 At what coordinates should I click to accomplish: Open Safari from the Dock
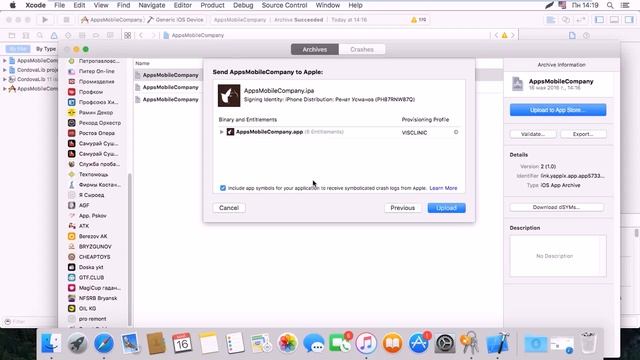(104, 343)
